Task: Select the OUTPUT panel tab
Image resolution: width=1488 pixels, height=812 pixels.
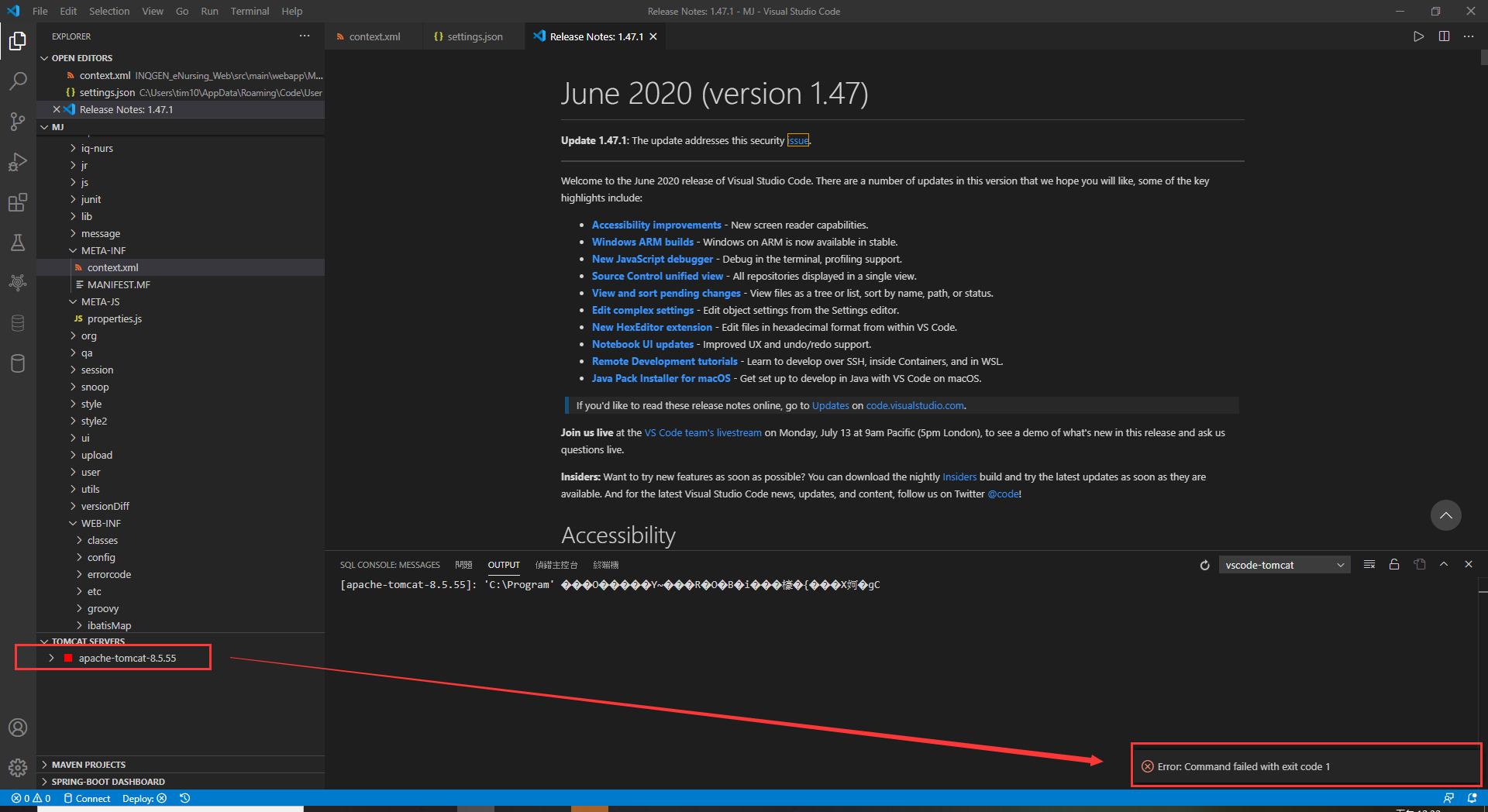Action: click(503, 564)
